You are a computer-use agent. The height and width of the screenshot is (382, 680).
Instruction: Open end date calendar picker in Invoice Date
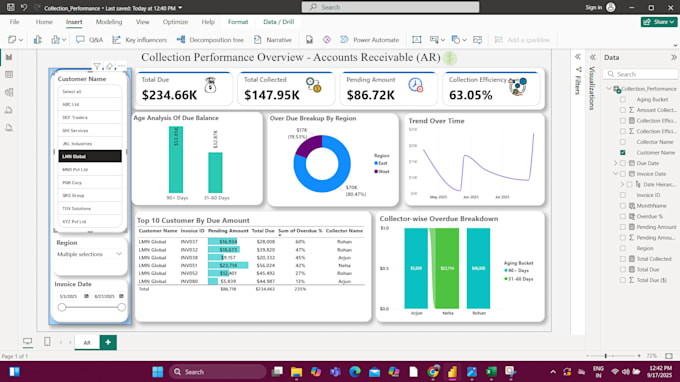coord(121,296)
